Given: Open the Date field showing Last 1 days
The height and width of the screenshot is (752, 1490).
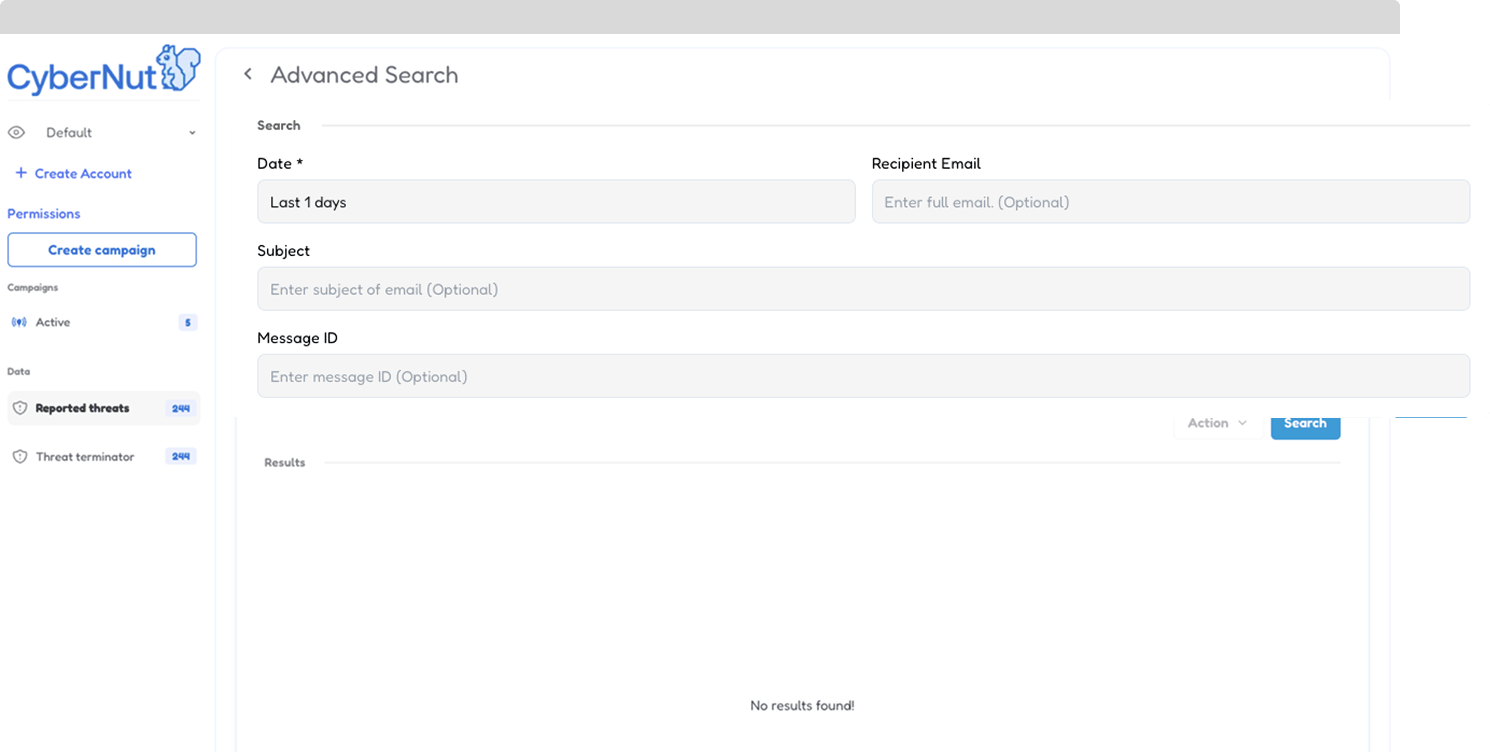Looking at the screenshot, I should click(x=556, y=202).
